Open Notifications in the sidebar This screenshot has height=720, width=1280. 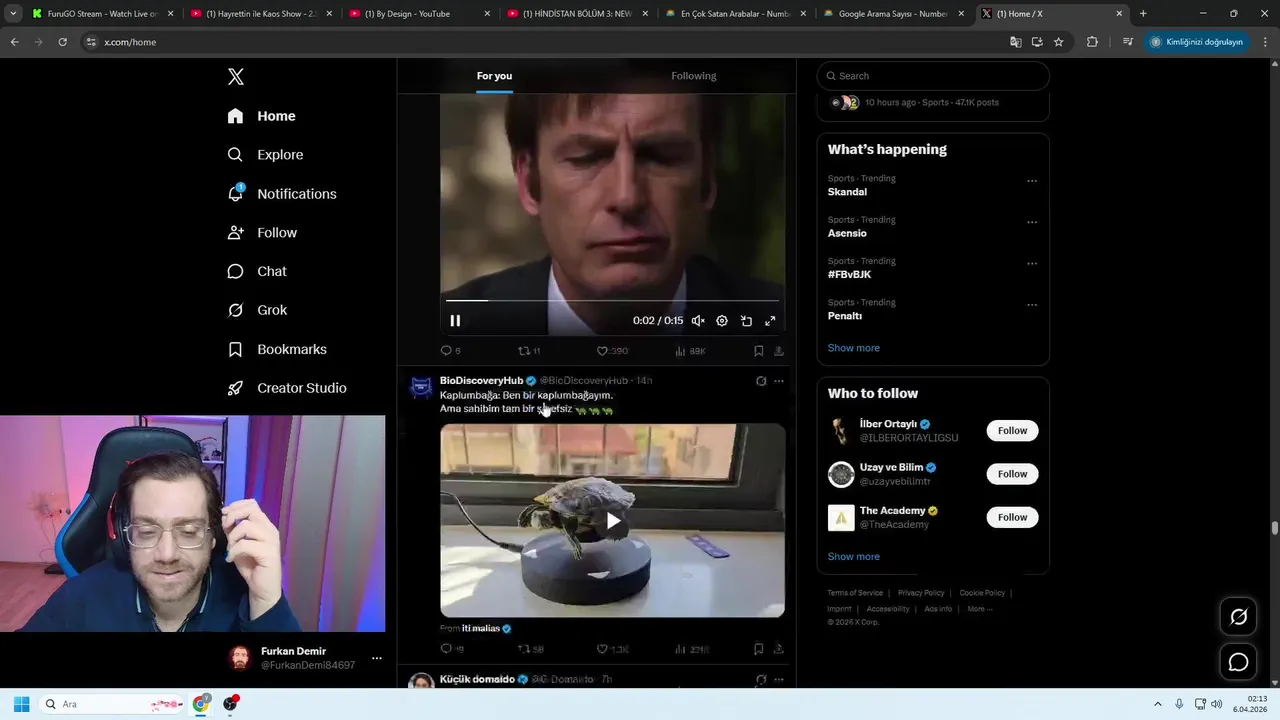tap(282, 194)
